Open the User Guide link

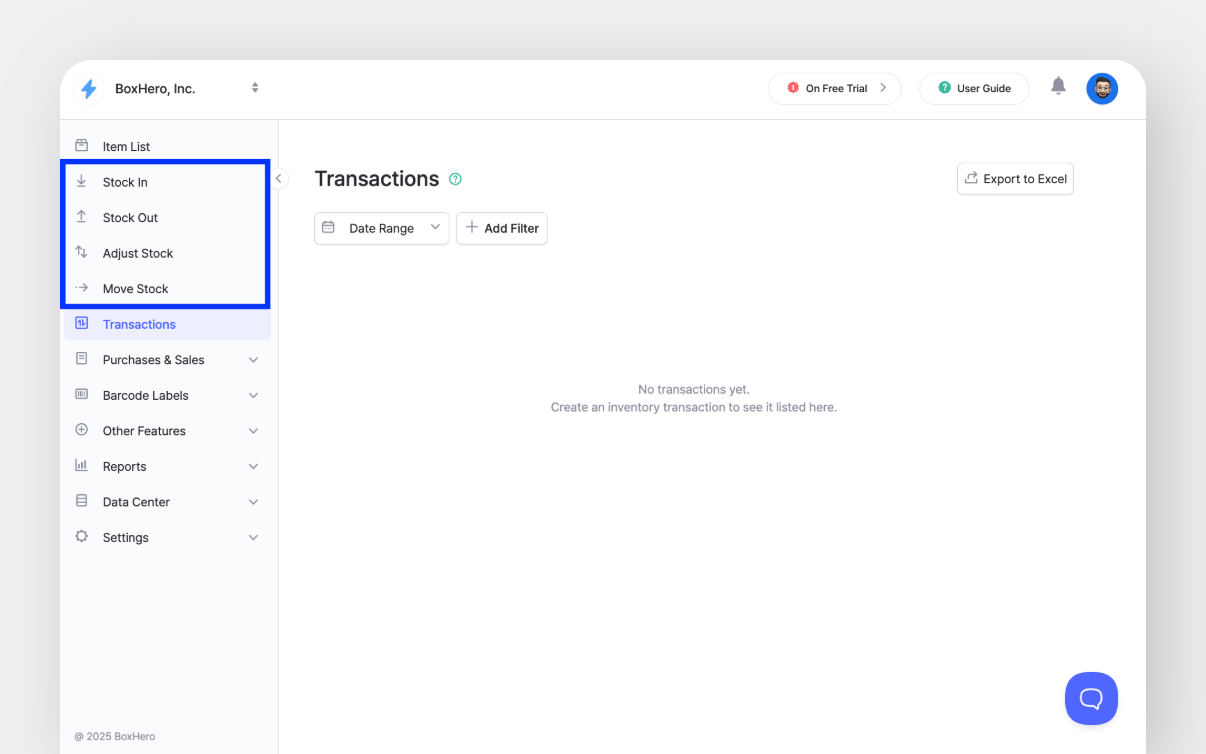coord(974,89)
